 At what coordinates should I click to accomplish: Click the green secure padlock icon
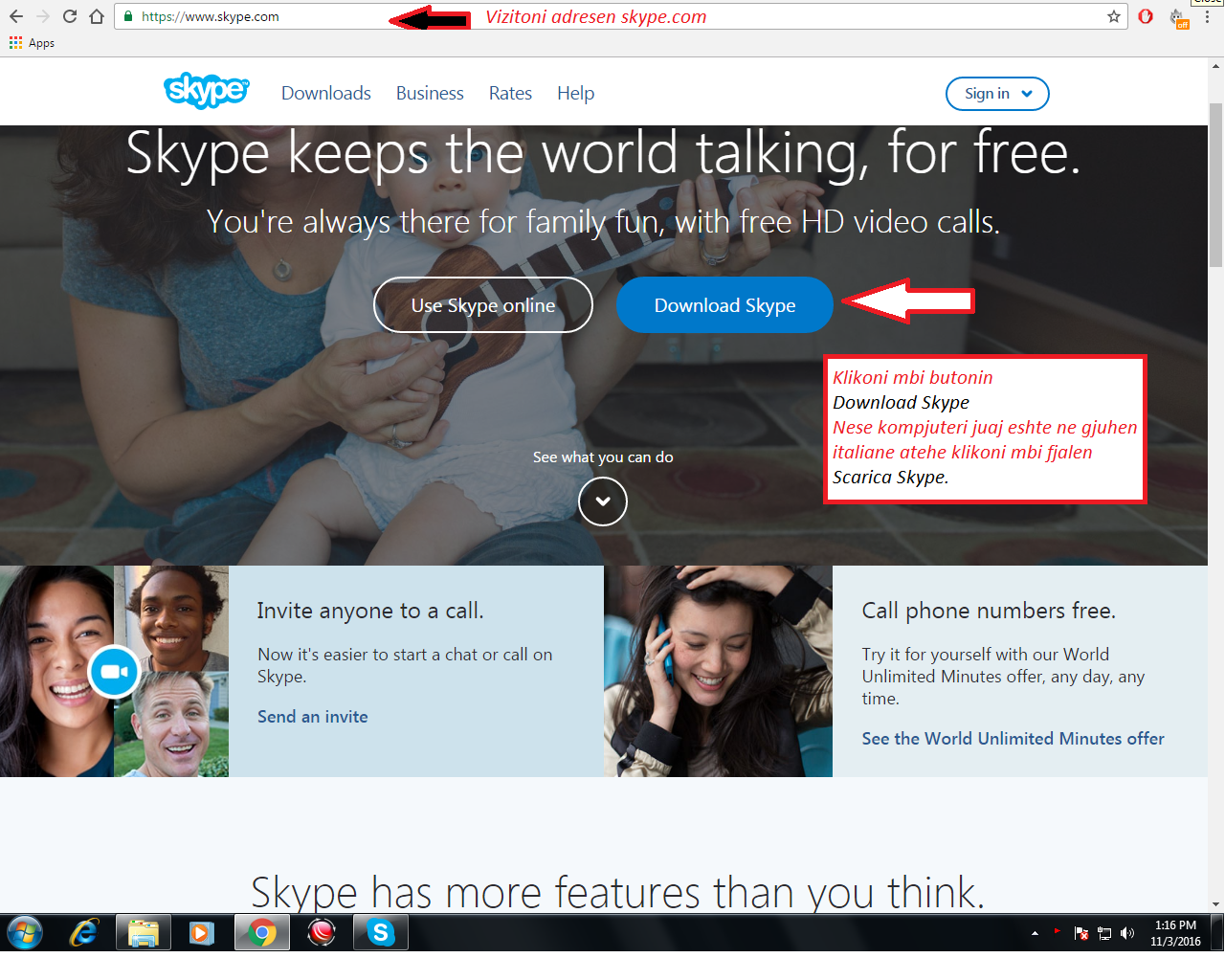click(x=128, y=16)
